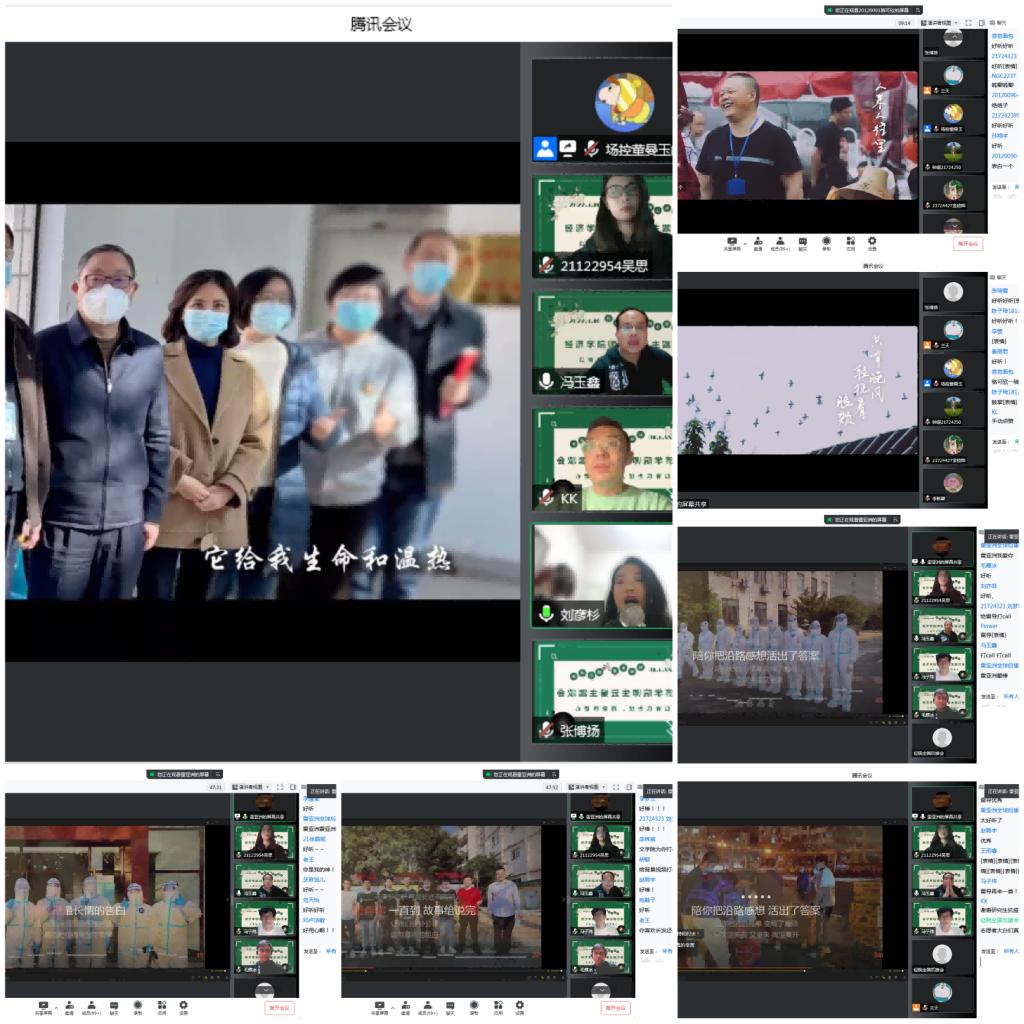Toggle 冯玉鑫's microphone icon in large window
Viewport: 1024px width, 1024px height.
[546, 381]
